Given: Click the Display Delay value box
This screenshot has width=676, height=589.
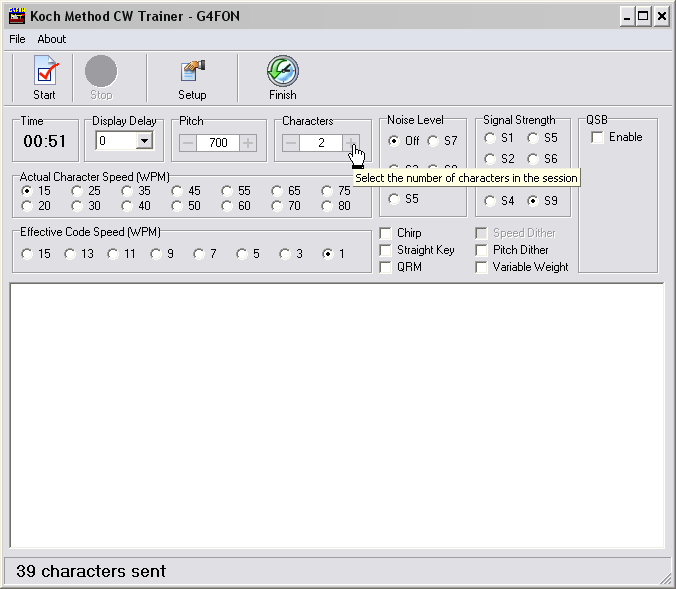Looking at the screenshot, I should 116,141.
